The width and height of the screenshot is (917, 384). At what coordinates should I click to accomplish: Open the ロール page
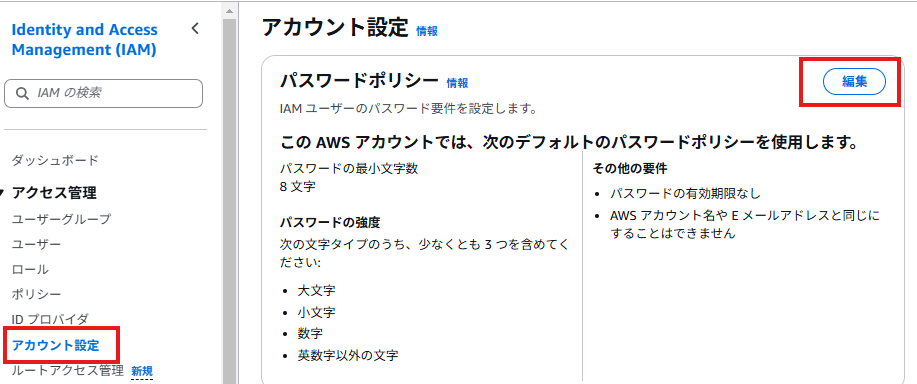tap(30, 269)
